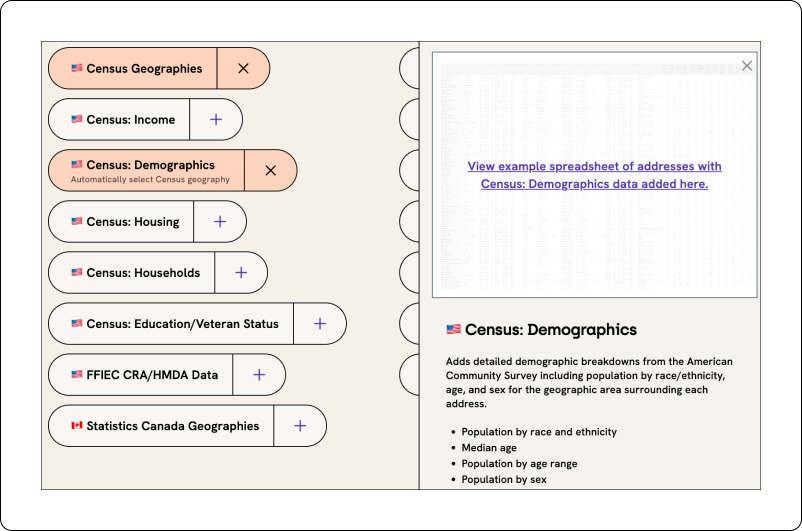This screenshot has width=802, height=531.
Task: Click the "Census: Demographics" panel heading
Action: point(551,330)
